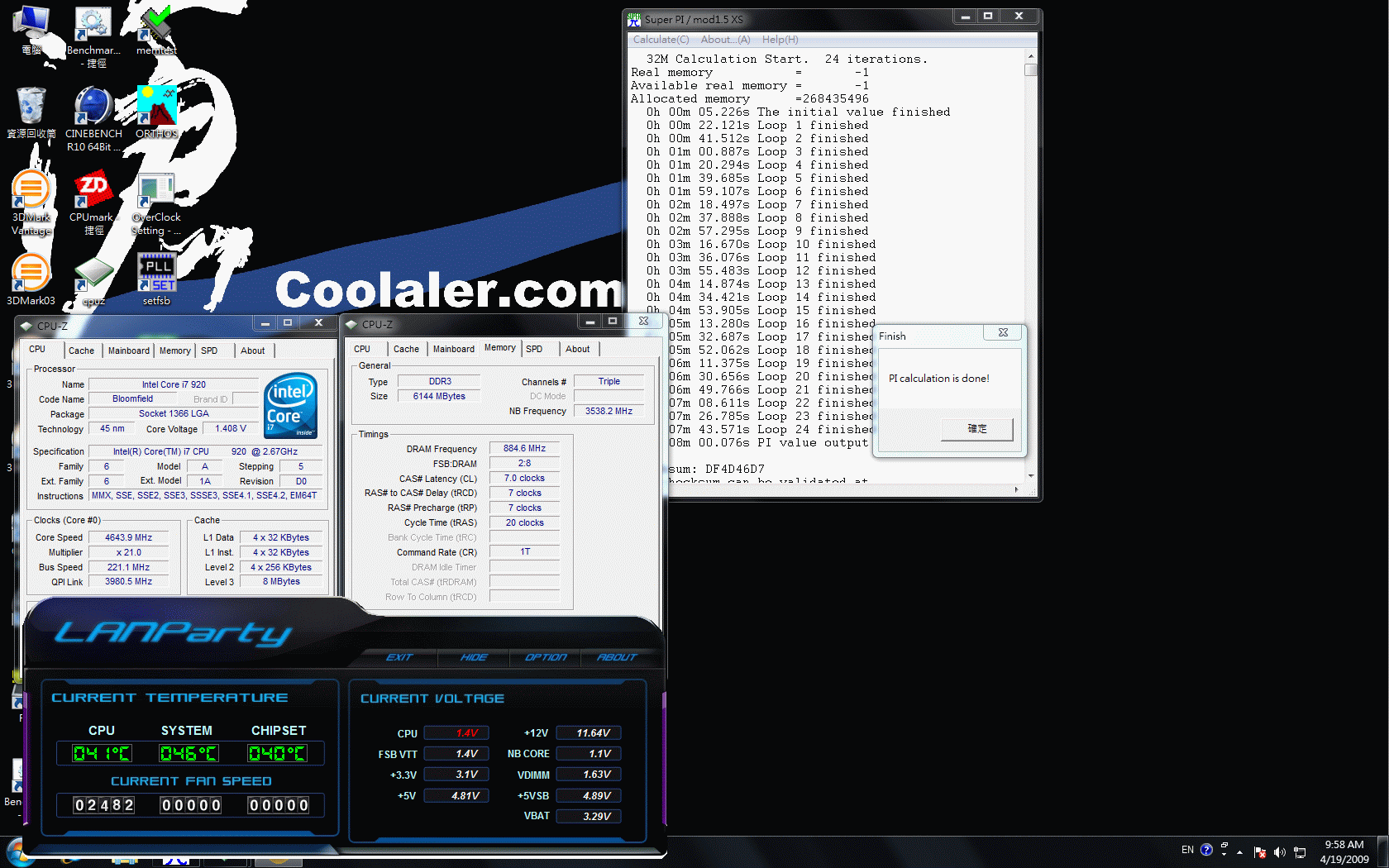Open the Computer desktop icon
Screen dimensions: 1389x868
tap(31, 29)
